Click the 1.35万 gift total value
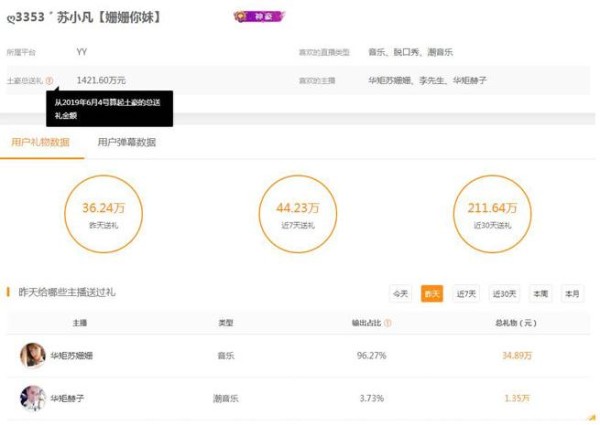Viewport: 600px width, 425px height. click(x=517, y=399)
